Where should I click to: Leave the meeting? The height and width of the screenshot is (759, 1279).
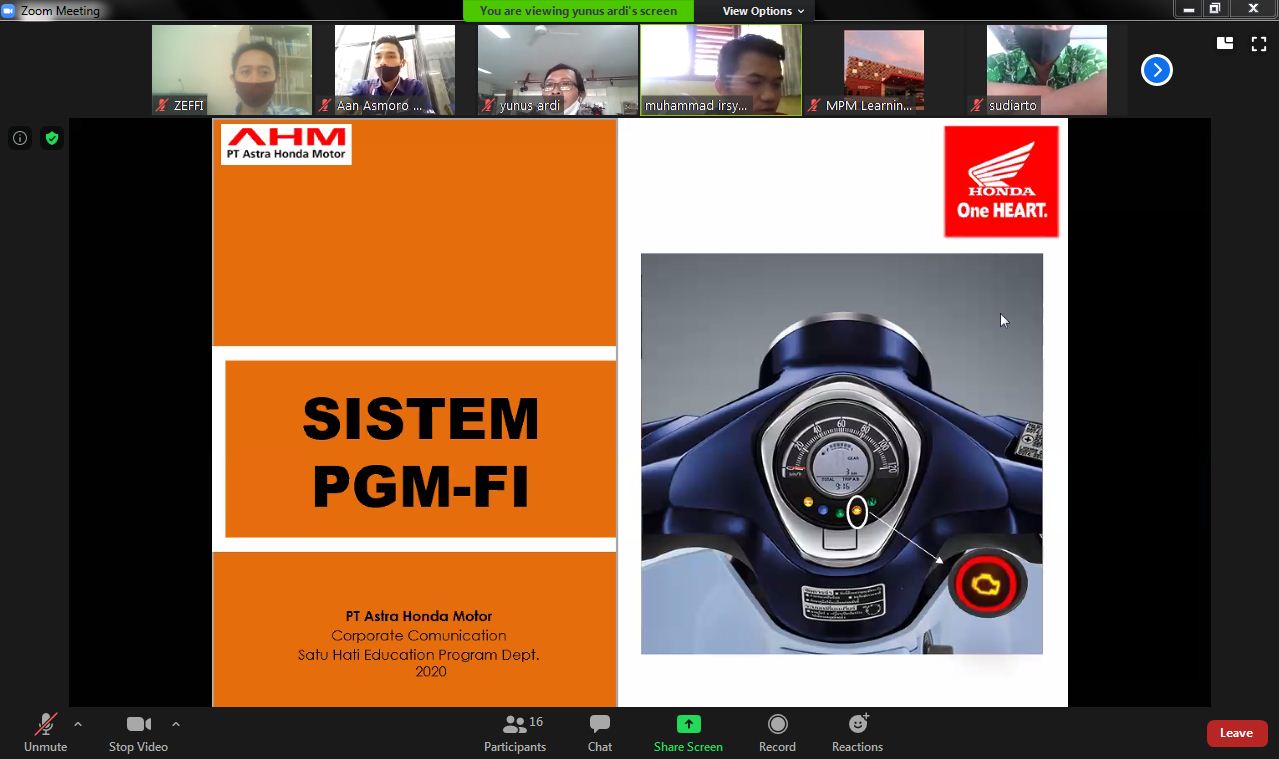click(x=1236, y=733)
